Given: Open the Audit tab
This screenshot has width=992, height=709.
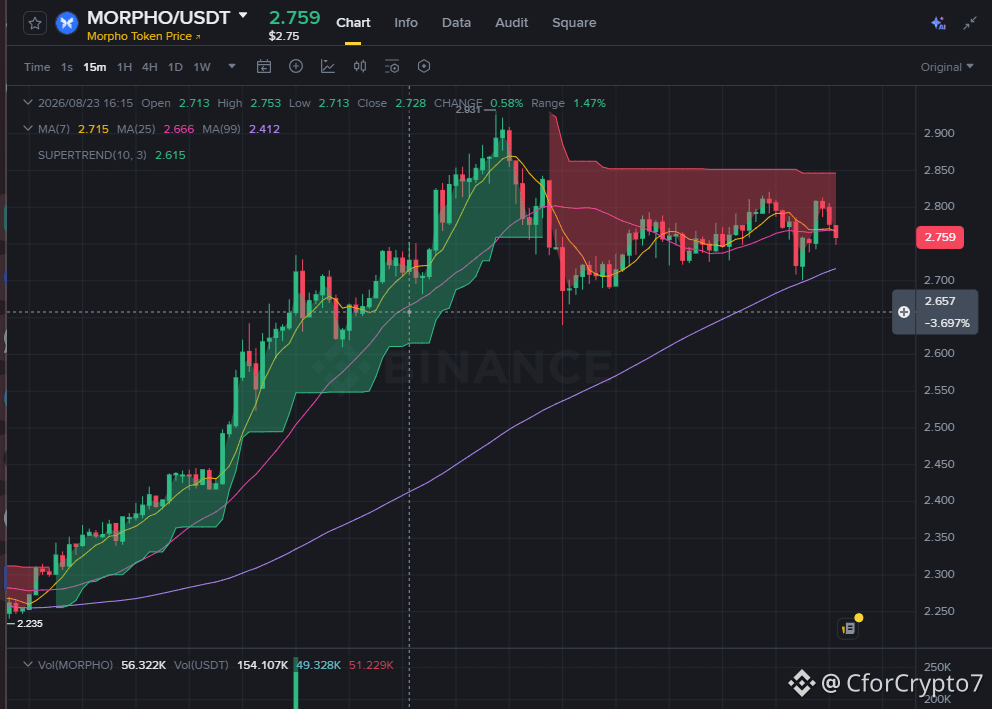Looking at the screenshot, I should pos(511,23).
